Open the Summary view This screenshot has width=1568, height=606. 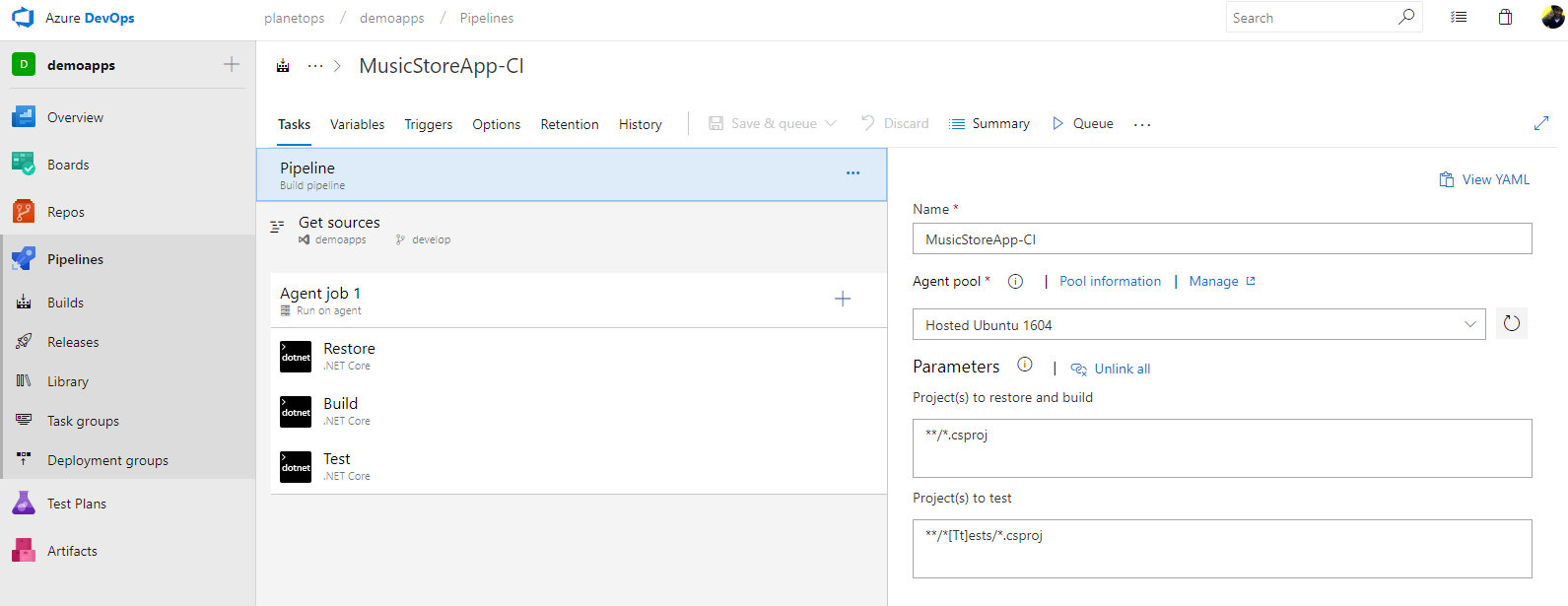pyautogui.click(x=989, y=123)
